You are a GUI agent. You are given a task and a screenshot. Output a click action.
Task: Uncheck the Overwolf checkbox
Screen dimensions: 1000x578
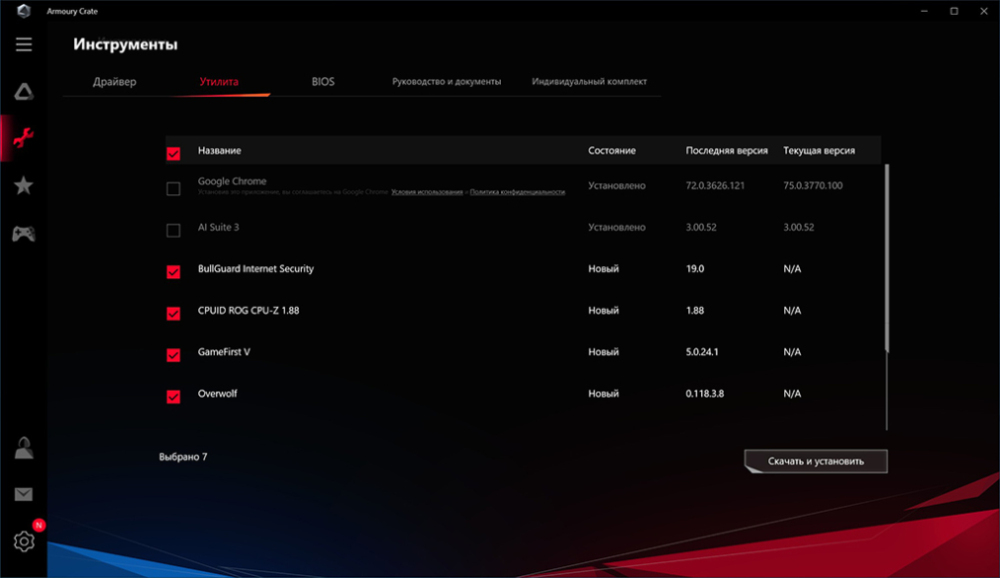[173, 397]
